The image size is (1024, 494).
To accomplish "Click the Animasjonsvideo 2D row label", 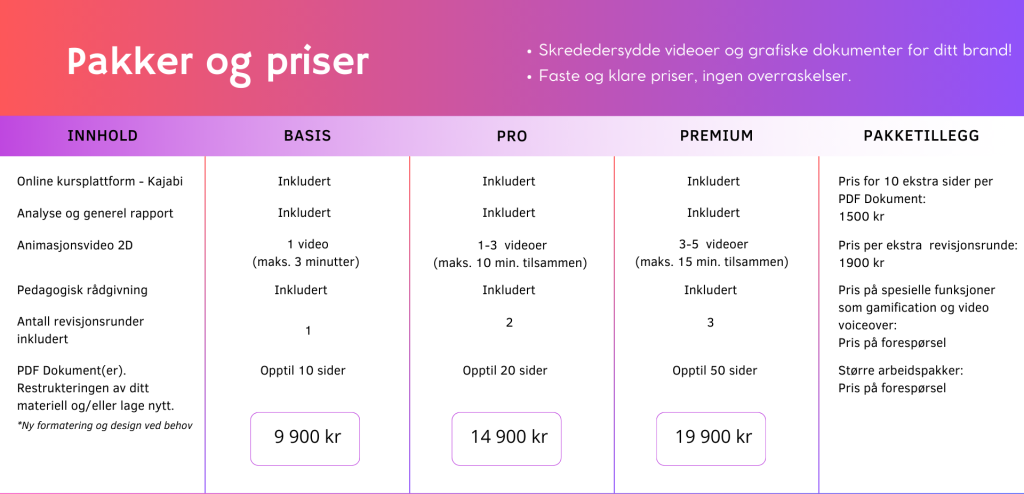I will tap(76, 244).
